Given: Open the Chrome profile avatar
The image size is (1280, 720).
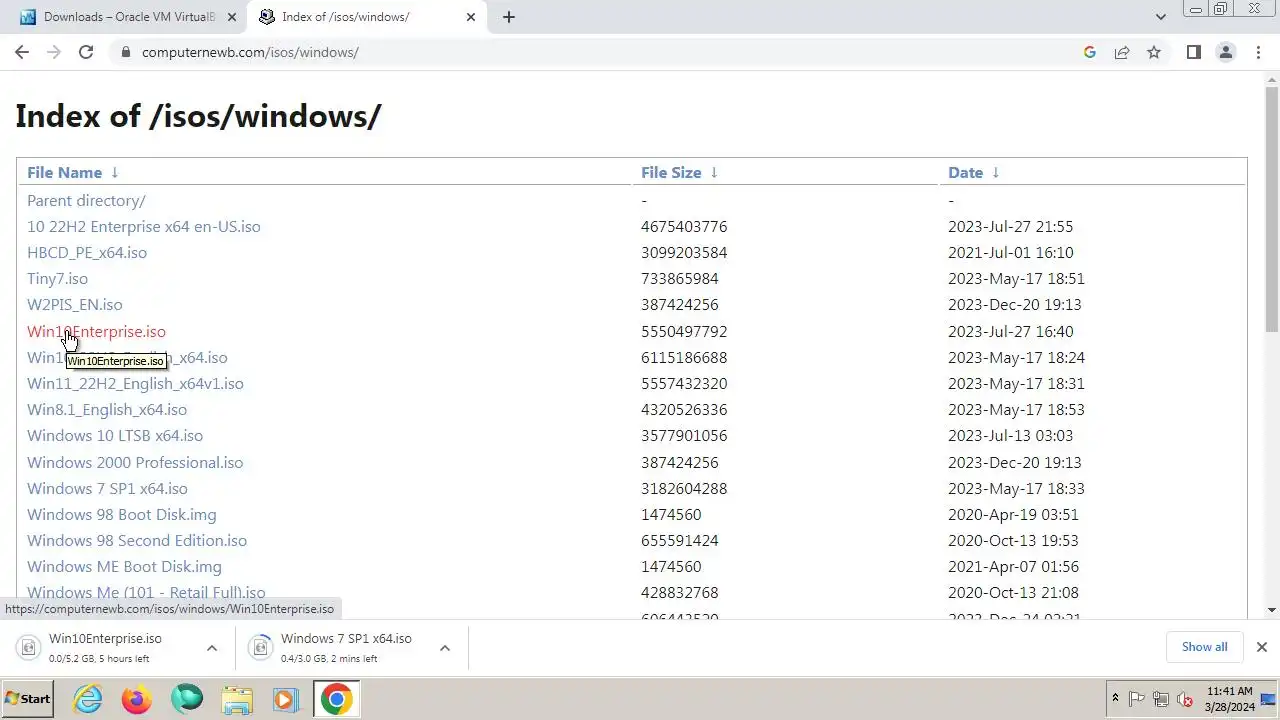Looking at the screenshot, I should (1225, 52).
